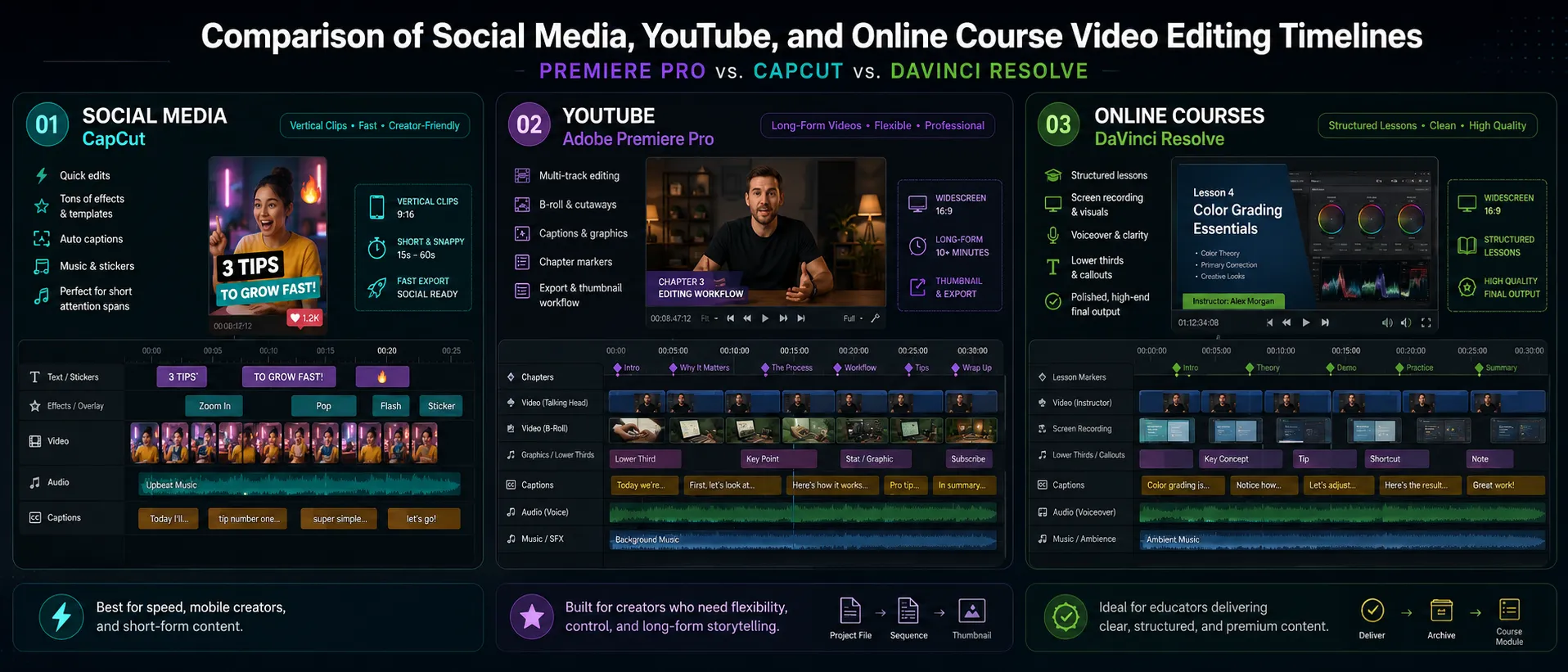Click the Chapters track diamond icon
Screen dimensions: 1568x672
pyautogui.click(x=511, y=377)
